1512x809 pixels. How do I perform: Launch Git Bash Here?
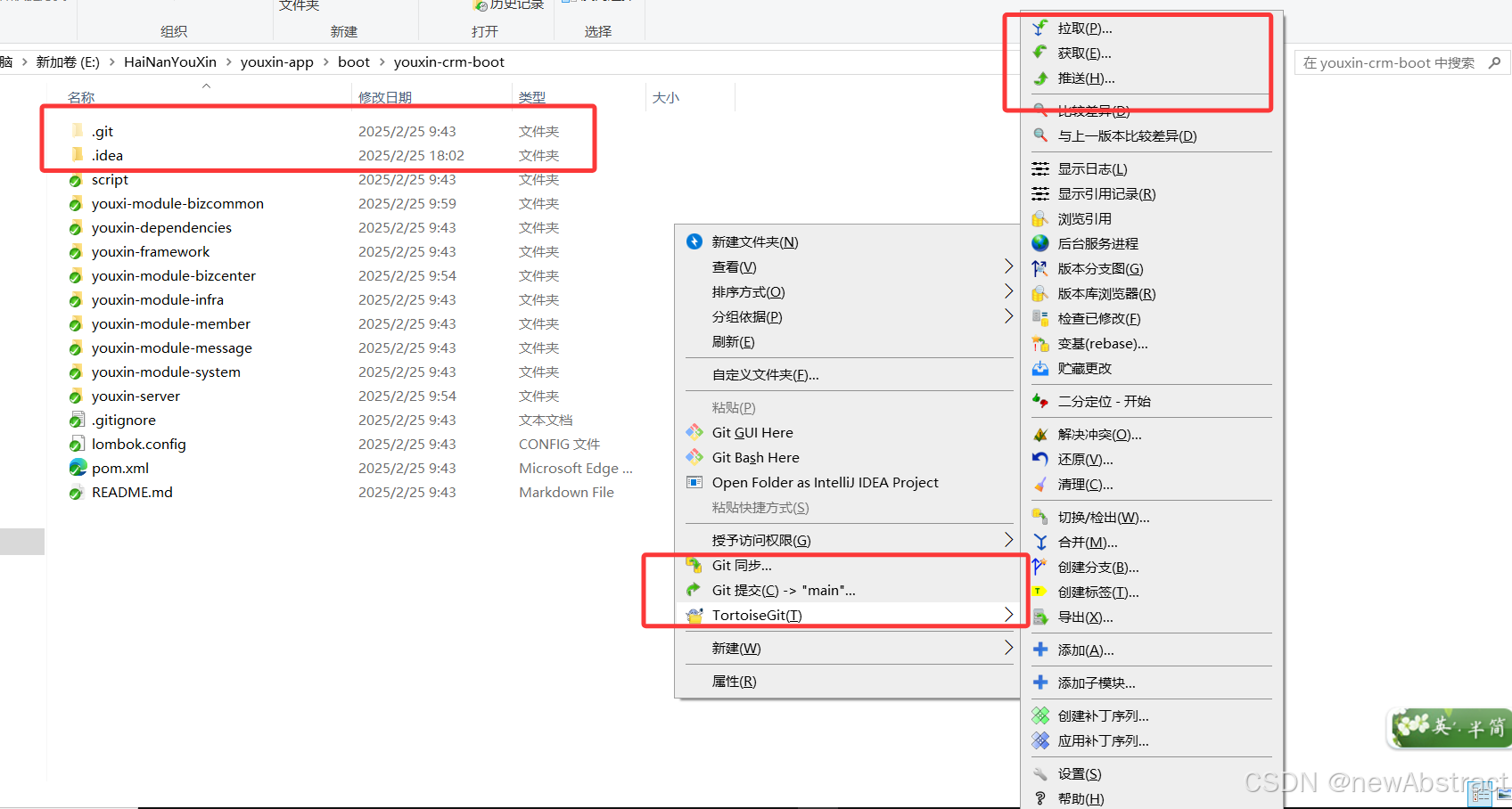coord(754,457)
